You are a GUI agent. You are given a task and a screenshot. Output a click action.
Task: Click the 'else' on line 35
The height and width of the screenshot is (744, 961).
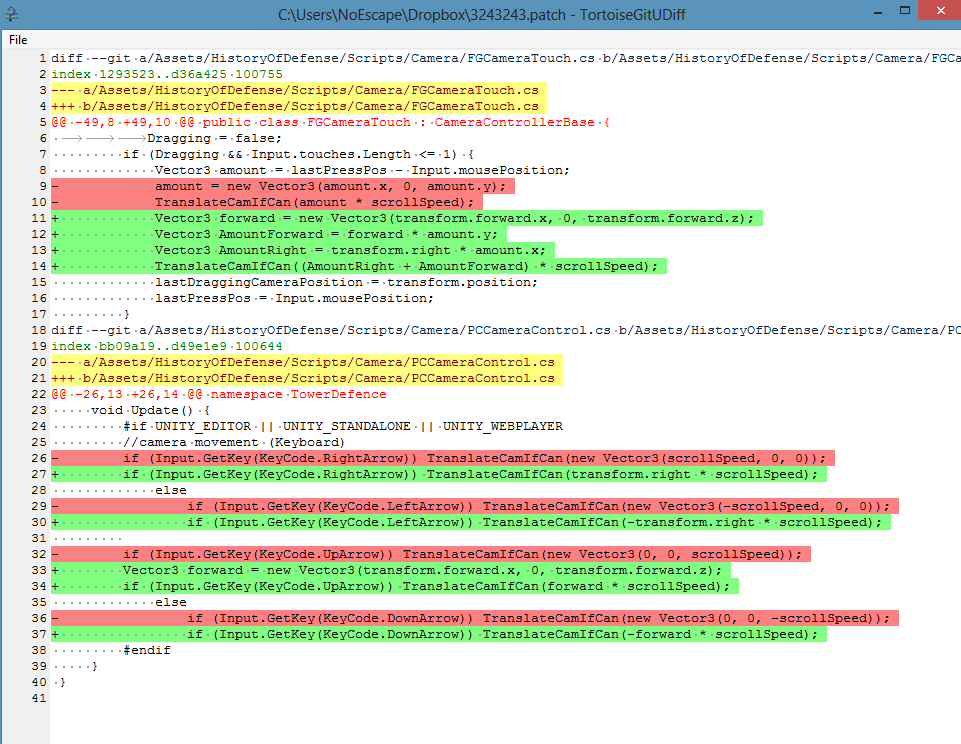click(170, 602)
